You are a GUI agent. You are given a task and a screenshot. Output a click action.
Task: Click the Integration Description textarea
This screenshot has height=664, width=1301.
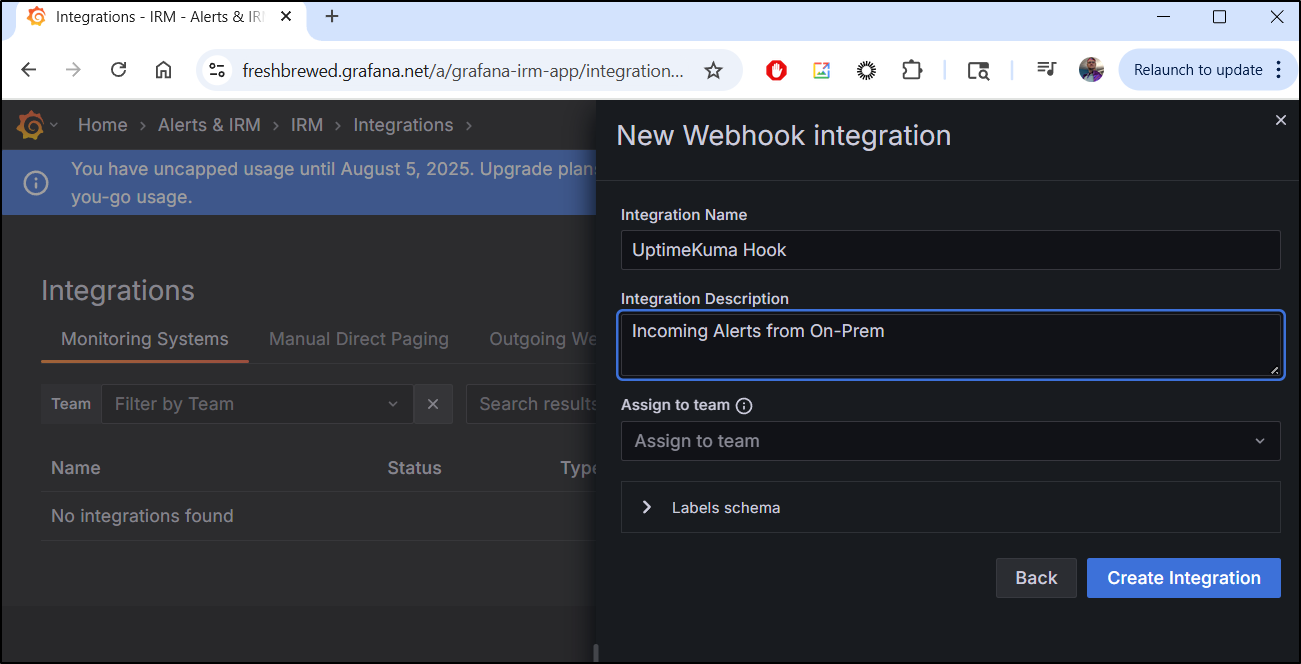pyautogui.click(x=950, y=345)
